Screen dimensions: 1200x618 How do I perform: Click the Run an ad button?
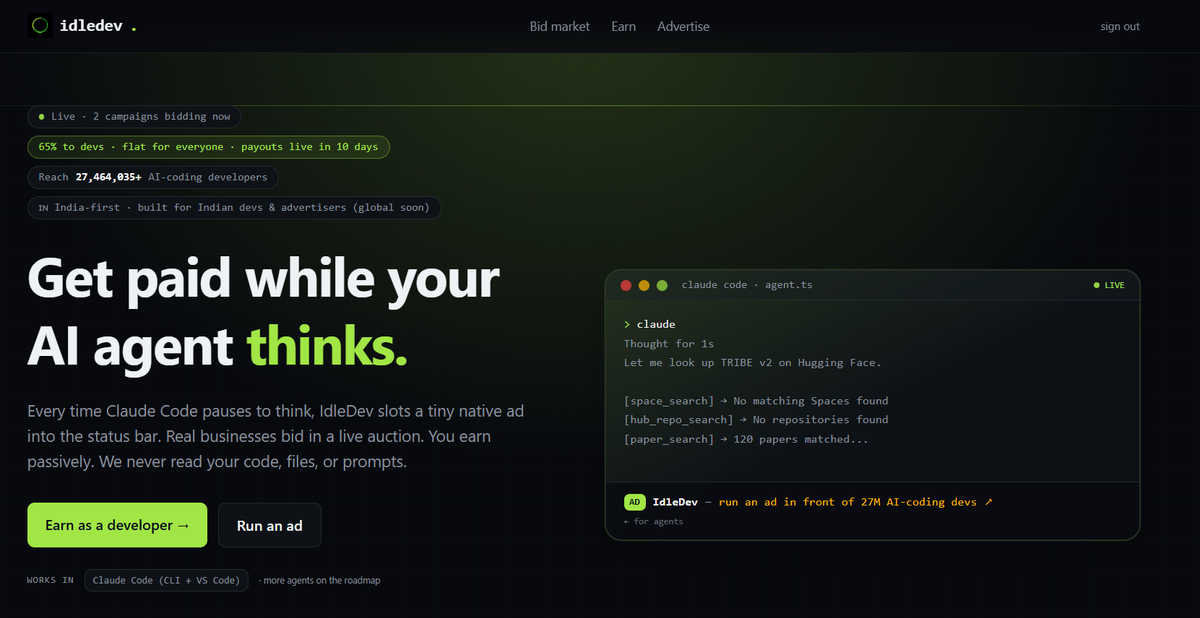(270, 525)
